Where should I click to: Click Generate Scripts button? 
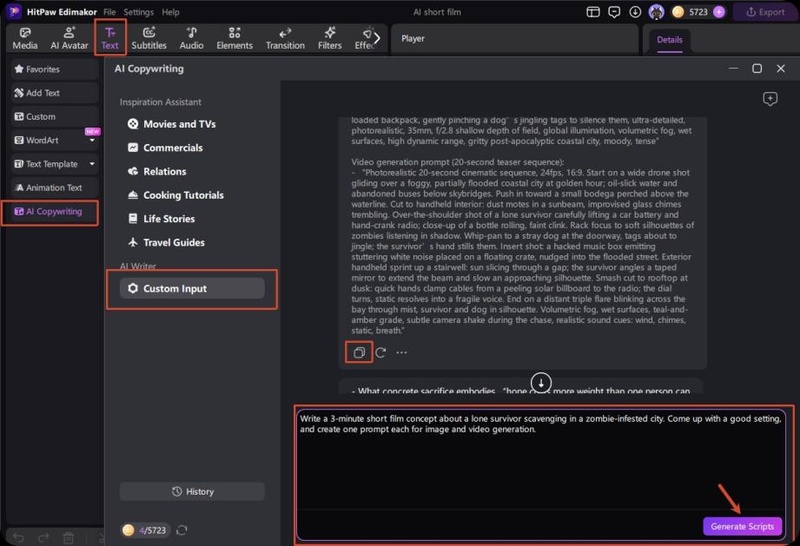coord(742,526)
